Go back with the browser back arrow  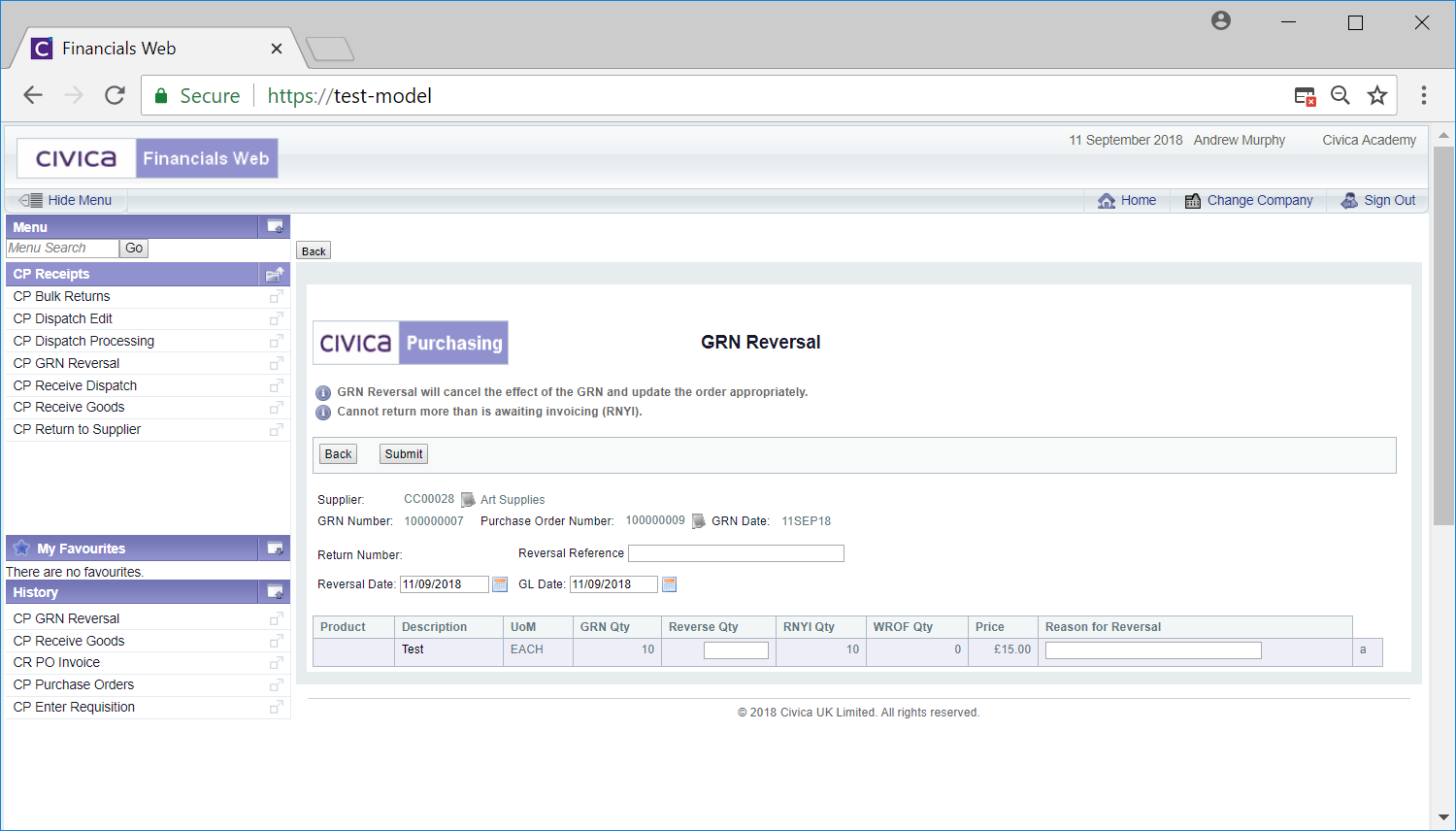coord(33,95)
